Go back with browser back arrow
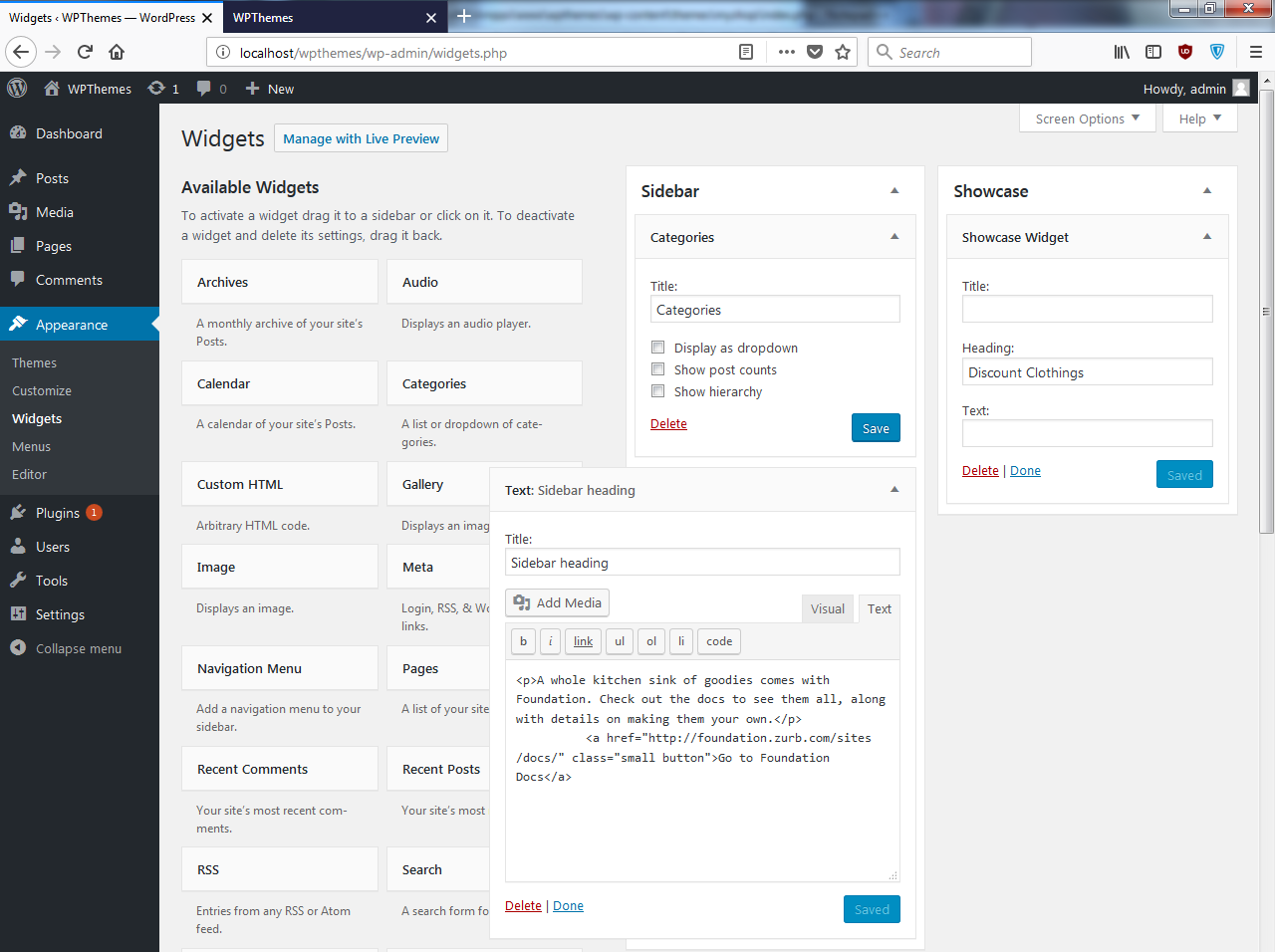1275x952 pixels. [21, 52]
